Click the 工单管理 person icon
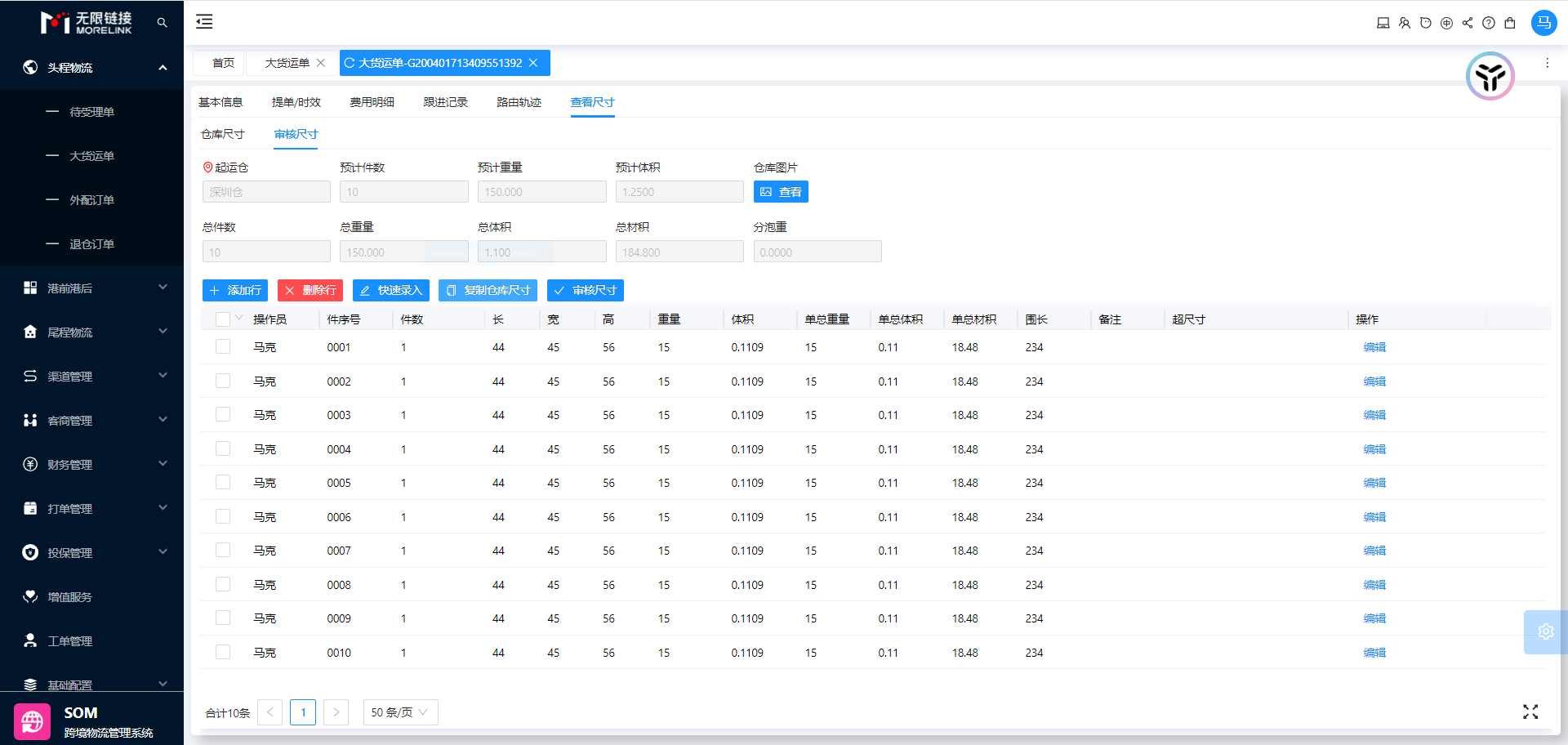Screen dimensions: 1568x745 pos(30,640)
